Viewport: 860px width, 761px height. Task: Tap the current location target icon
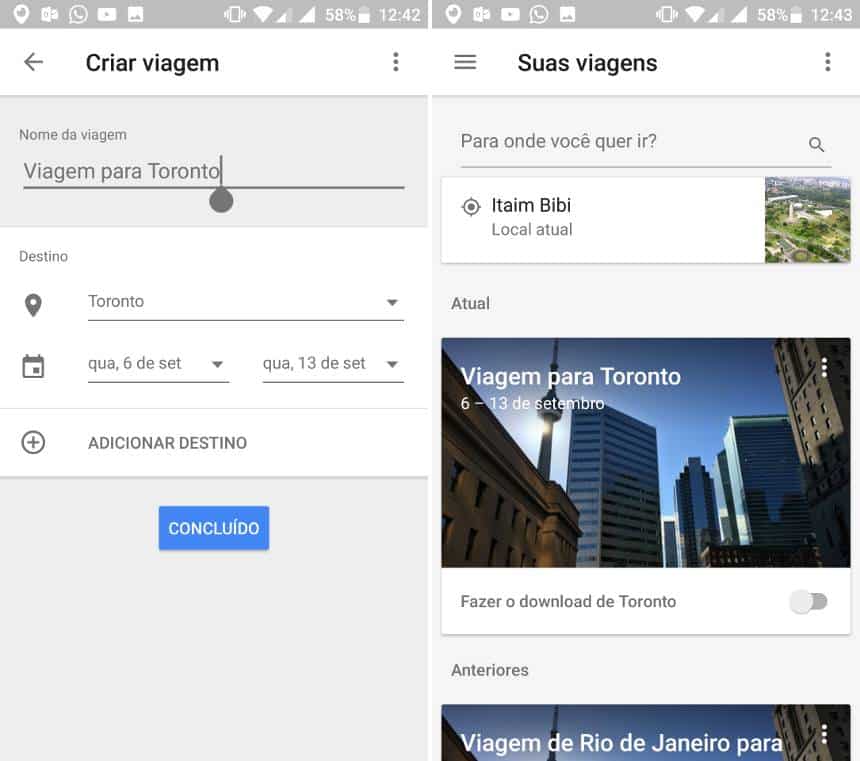[x=471, y=207]
